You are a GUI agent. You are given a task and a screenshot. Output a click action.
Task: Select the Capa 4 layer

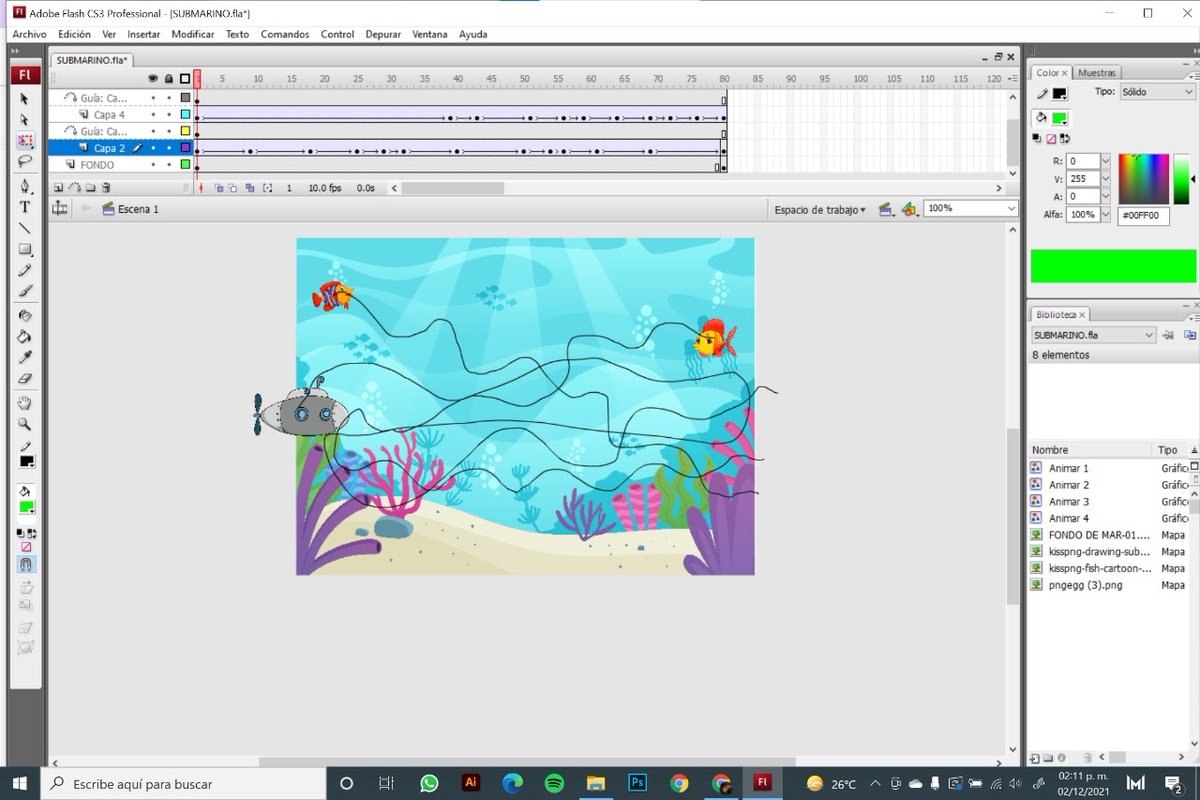(110, 115)
